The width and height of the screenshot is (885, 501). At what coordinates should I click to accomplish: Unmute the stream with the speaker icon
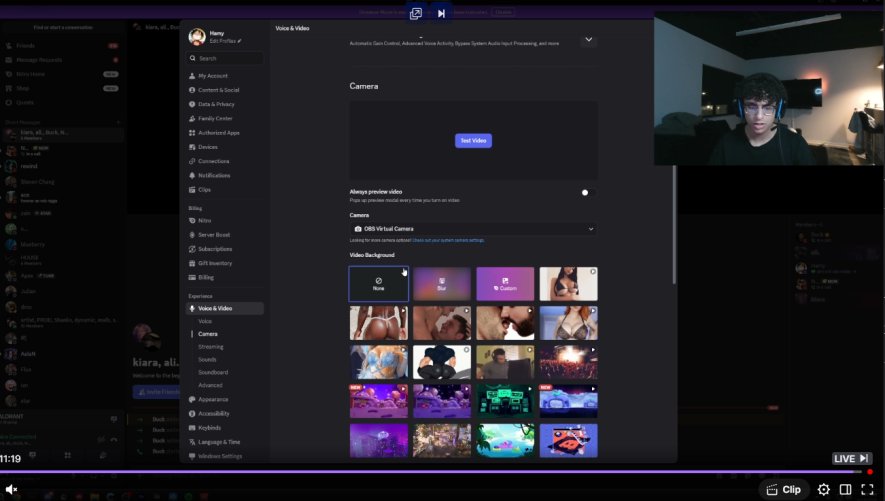11,489
